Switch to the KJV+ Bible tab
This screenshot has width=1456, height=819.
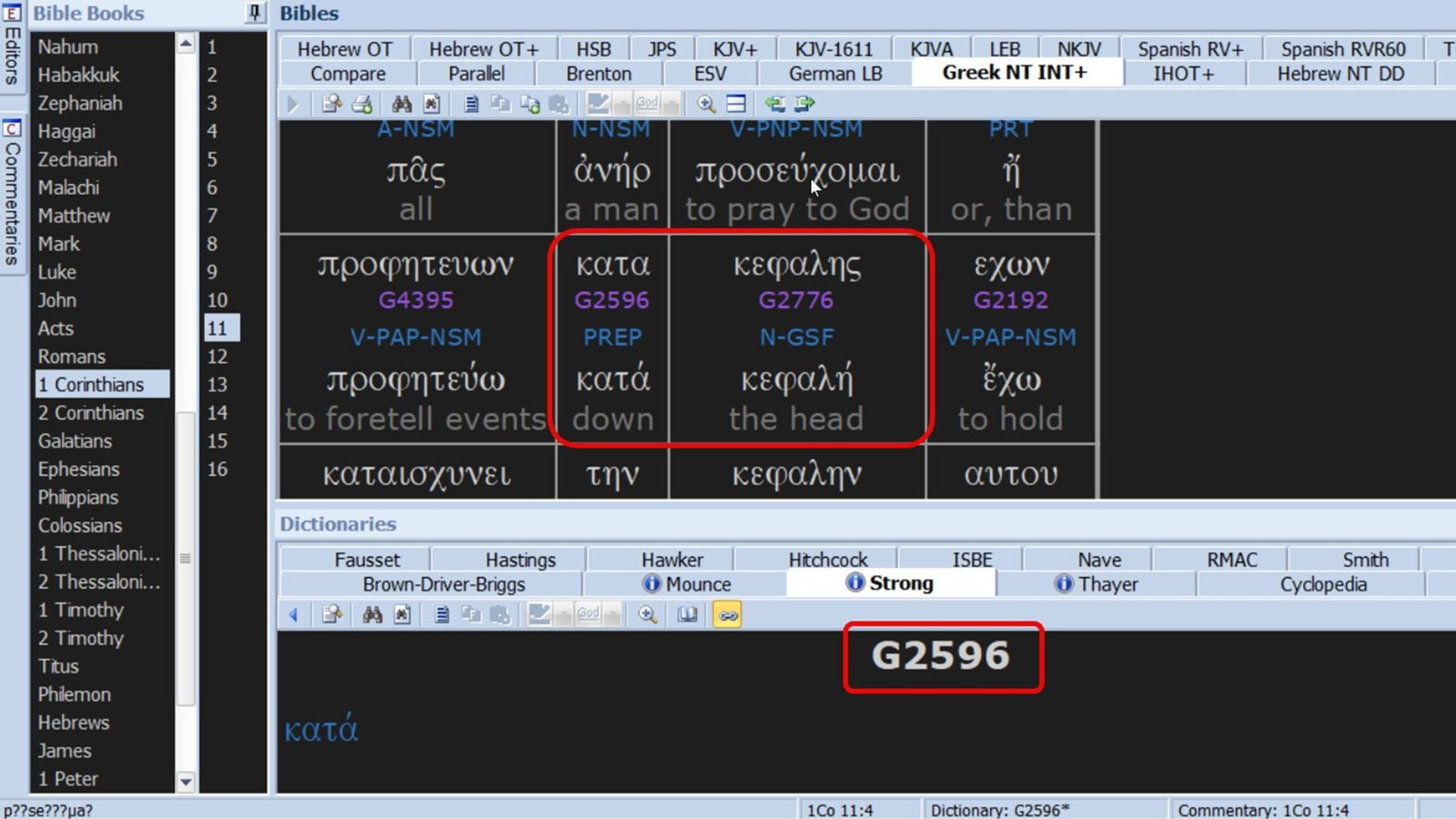[x=734, y=49]
